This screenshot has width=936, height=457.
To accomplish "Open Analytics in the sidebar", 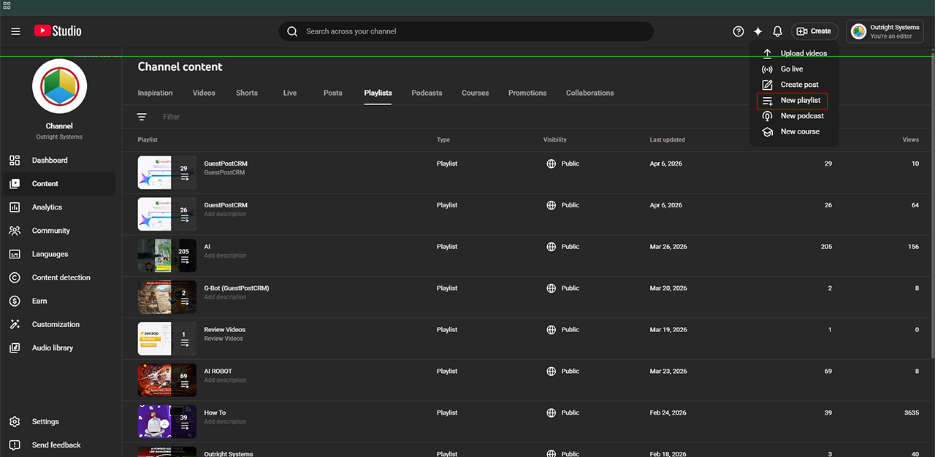I will tap(60, 207).
